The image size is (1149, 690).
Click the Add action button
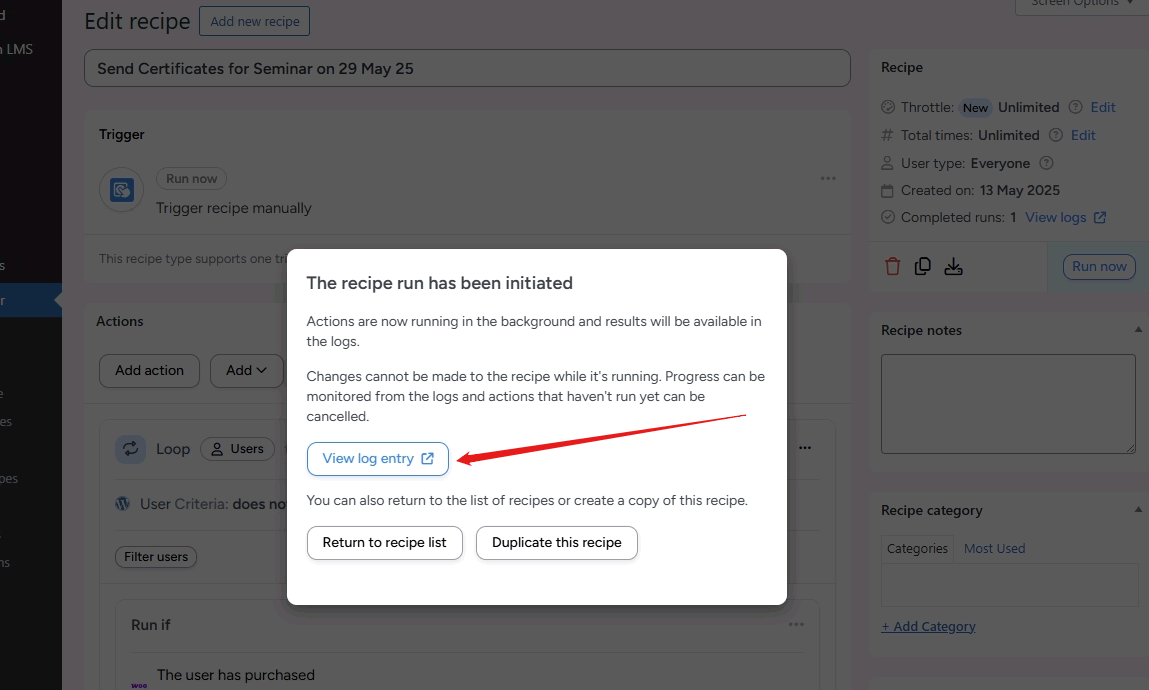(149, 371)
